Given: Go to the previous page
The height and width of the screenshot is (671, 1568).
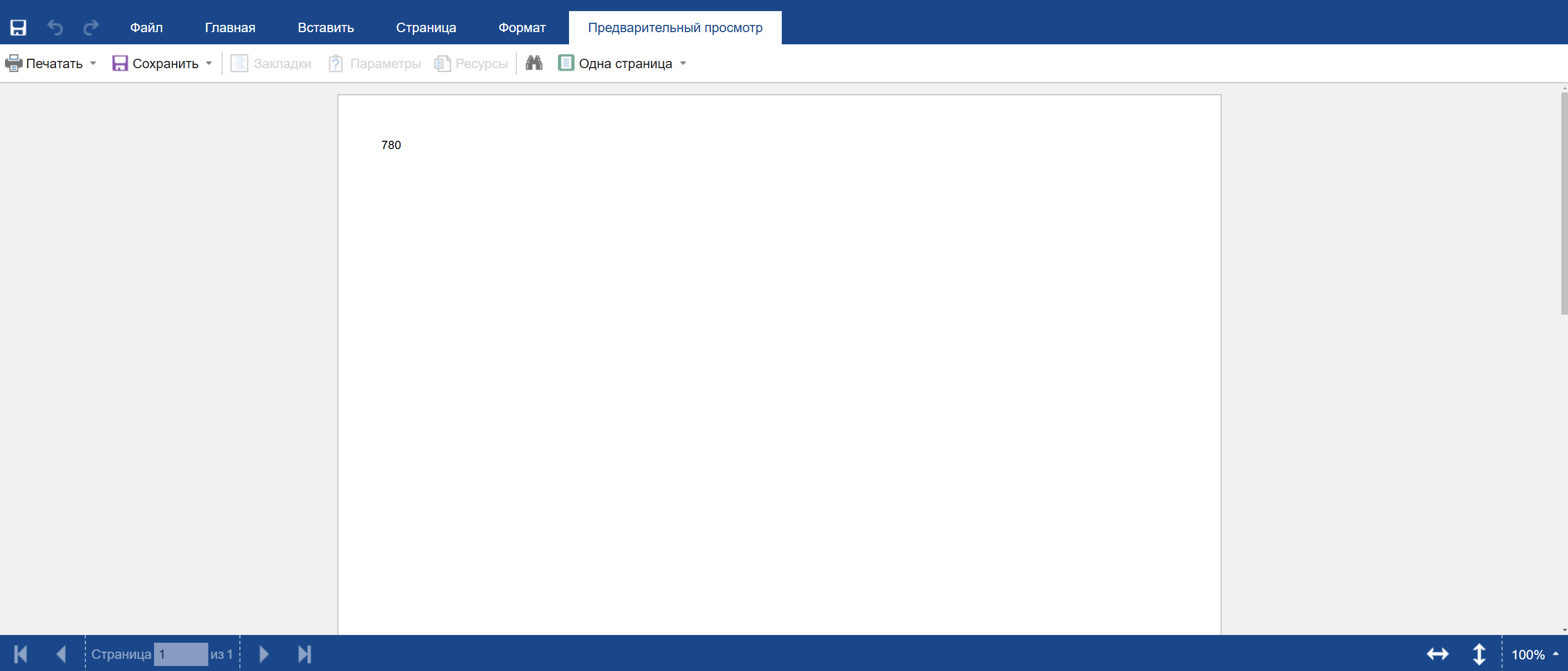Looking at the screenshot, I should (61, 654).
